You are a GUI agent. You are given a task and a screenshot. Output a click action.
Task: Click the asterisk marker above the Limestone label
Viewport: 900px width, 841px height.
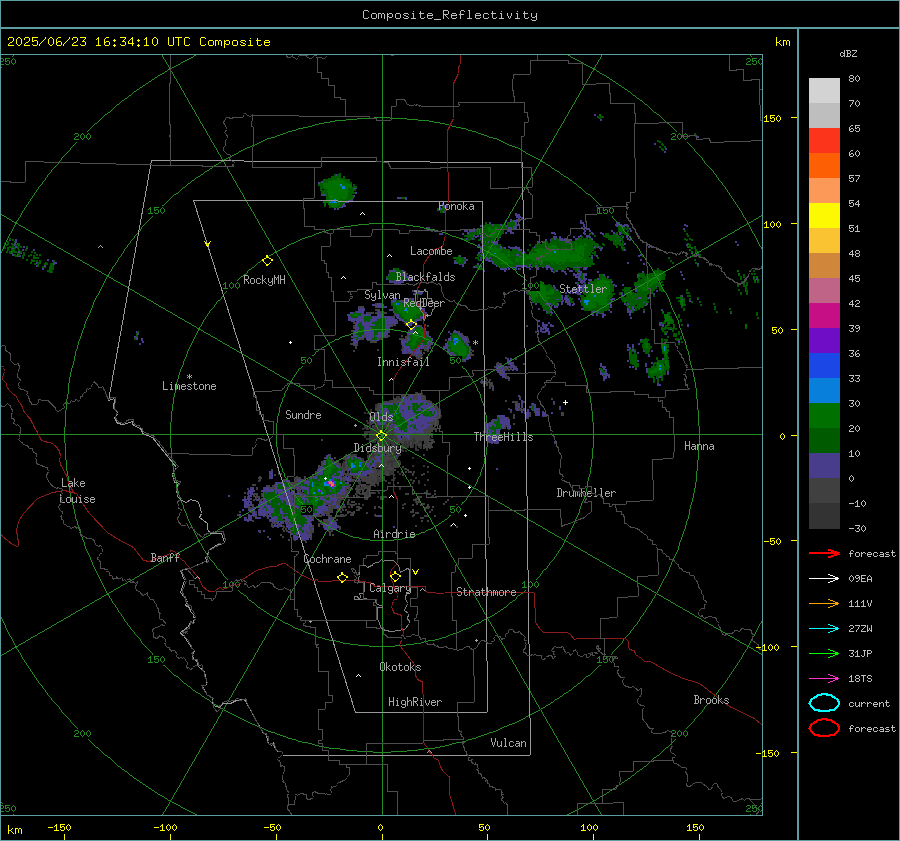[x=189, y=377]
